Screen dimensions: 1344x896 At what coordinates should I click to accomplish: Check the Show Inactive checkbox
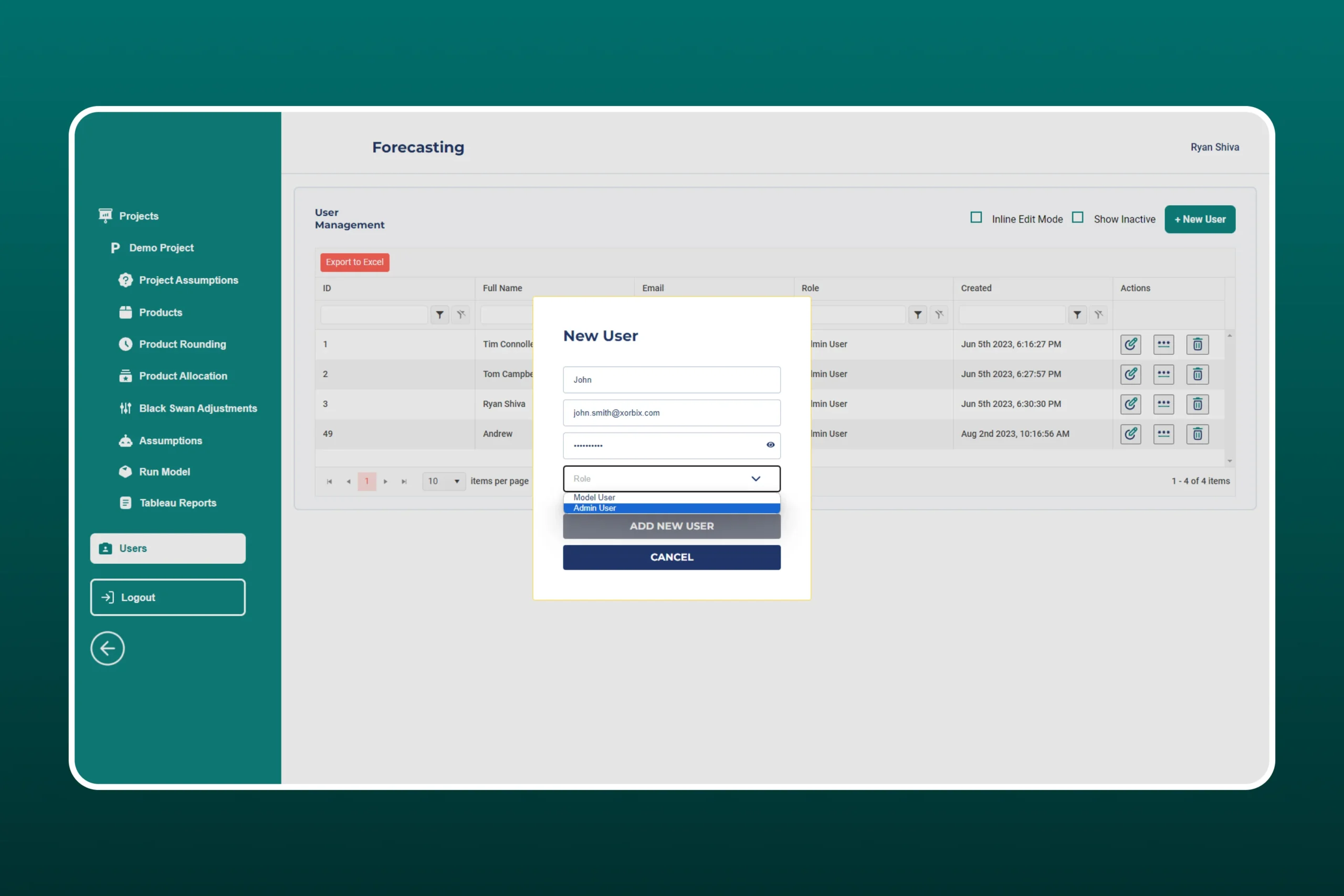[1077, 218]
